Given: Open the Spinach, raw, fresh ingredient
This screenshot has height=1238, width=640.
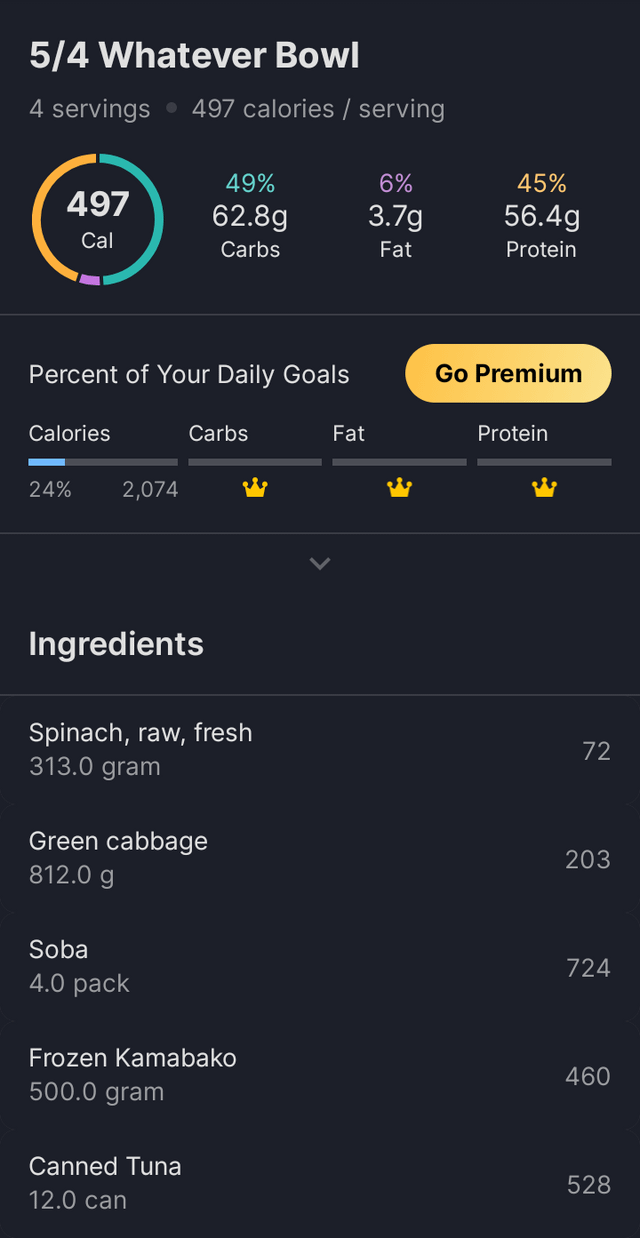Looking at the screenshot, I should (320, 750).
